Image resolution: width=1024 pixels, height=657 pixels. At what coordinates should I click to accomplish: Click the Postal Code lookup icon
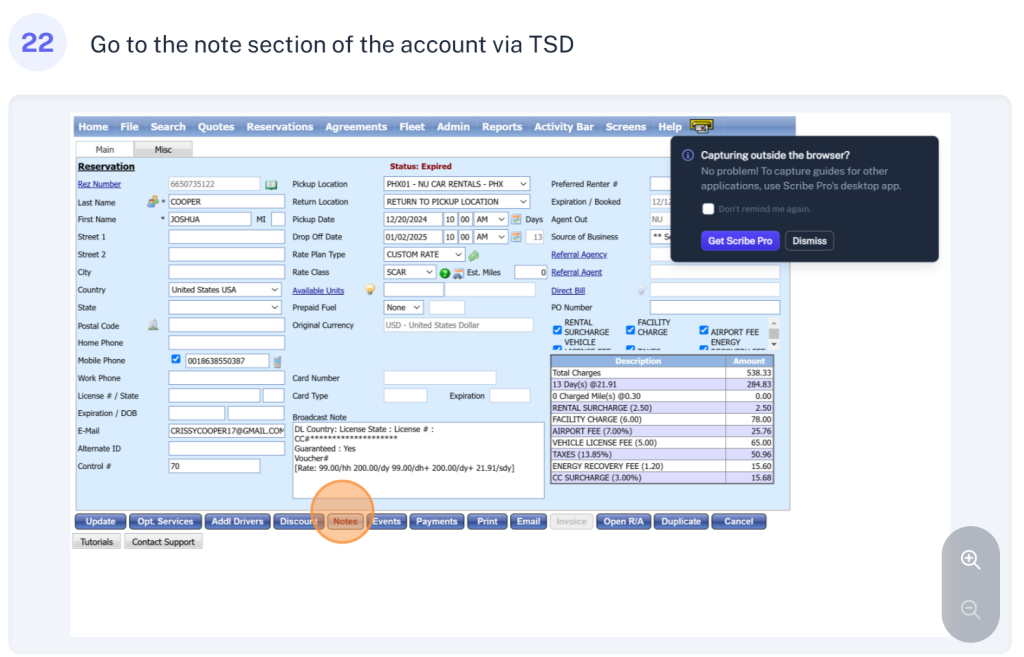(x=153, y=325)
